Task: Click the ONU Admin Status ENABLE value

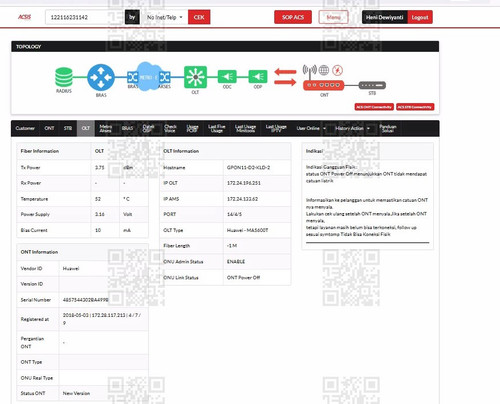Action: pos(236,262)
